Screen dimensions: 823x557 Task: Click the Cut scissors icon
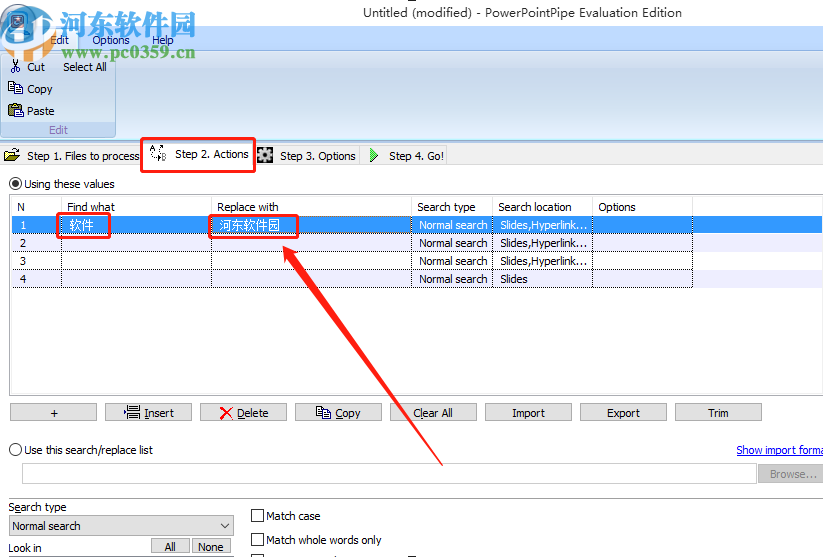coord(15,67)
